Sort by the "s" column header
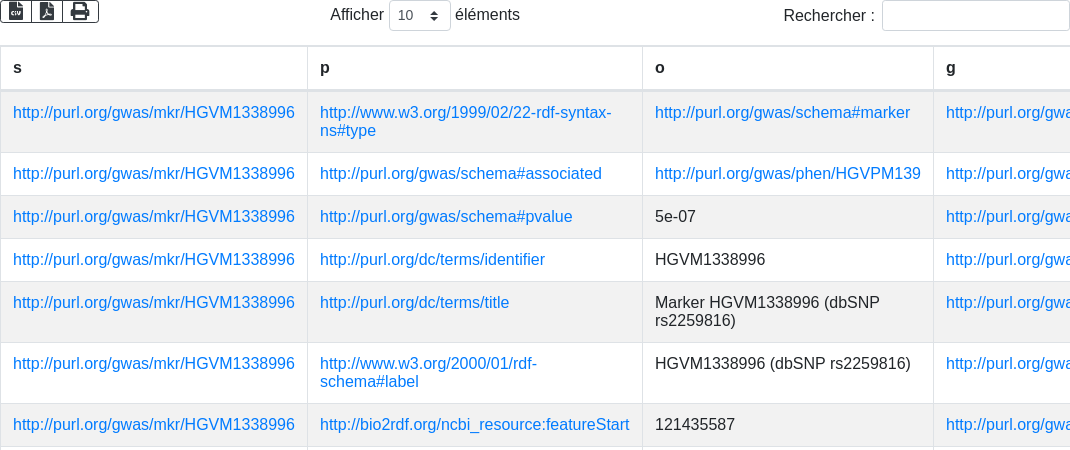The width and height of the screenshot is (1070, 450). pos(17,68)
